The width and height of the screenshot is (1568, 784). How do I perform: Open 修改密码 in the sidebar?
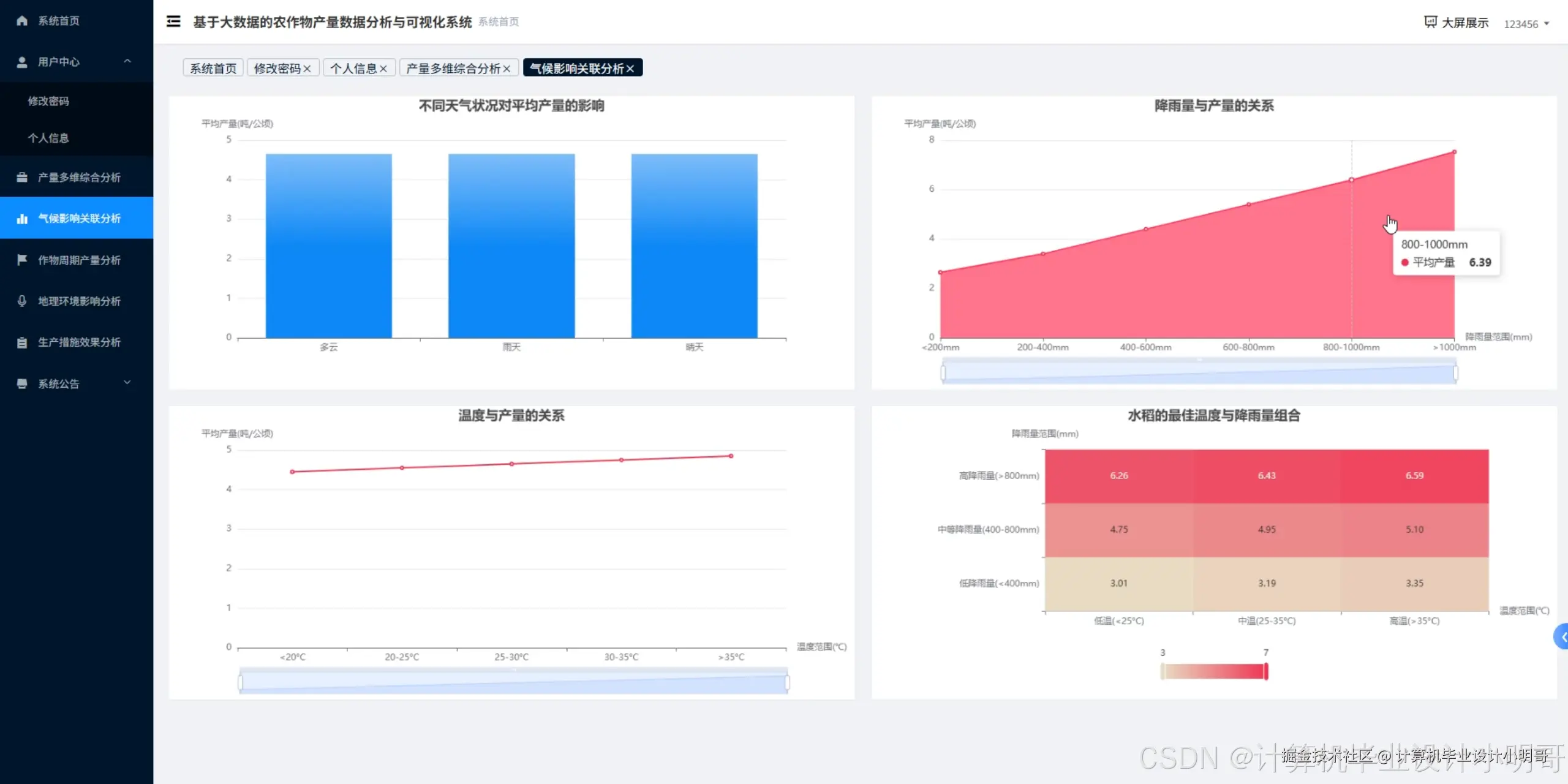tap(48, 101)
